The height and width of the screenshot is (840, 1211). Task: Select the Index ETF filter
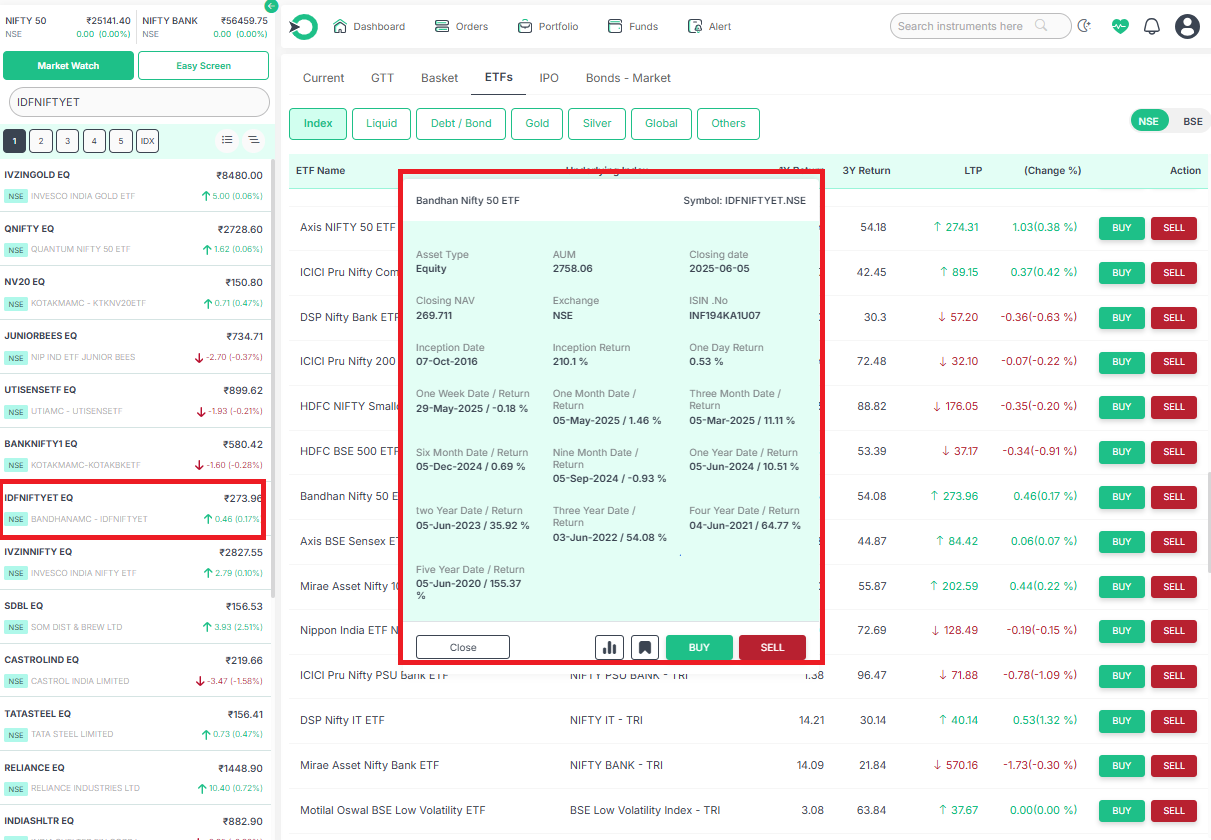[x=318, y=123]
